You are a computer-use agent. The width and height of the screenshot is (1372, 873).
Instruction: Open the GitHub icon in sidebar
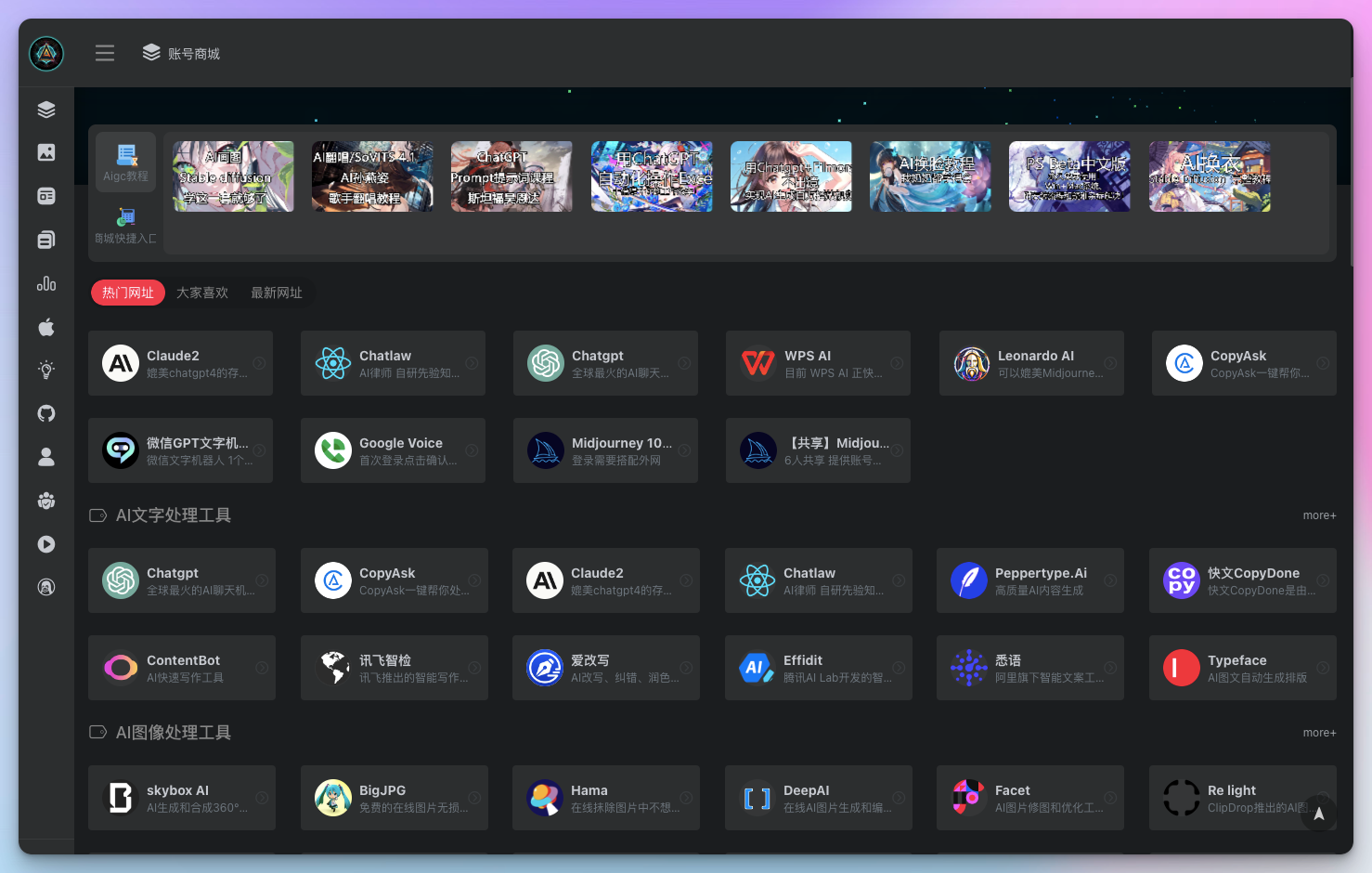pos(46,413)
